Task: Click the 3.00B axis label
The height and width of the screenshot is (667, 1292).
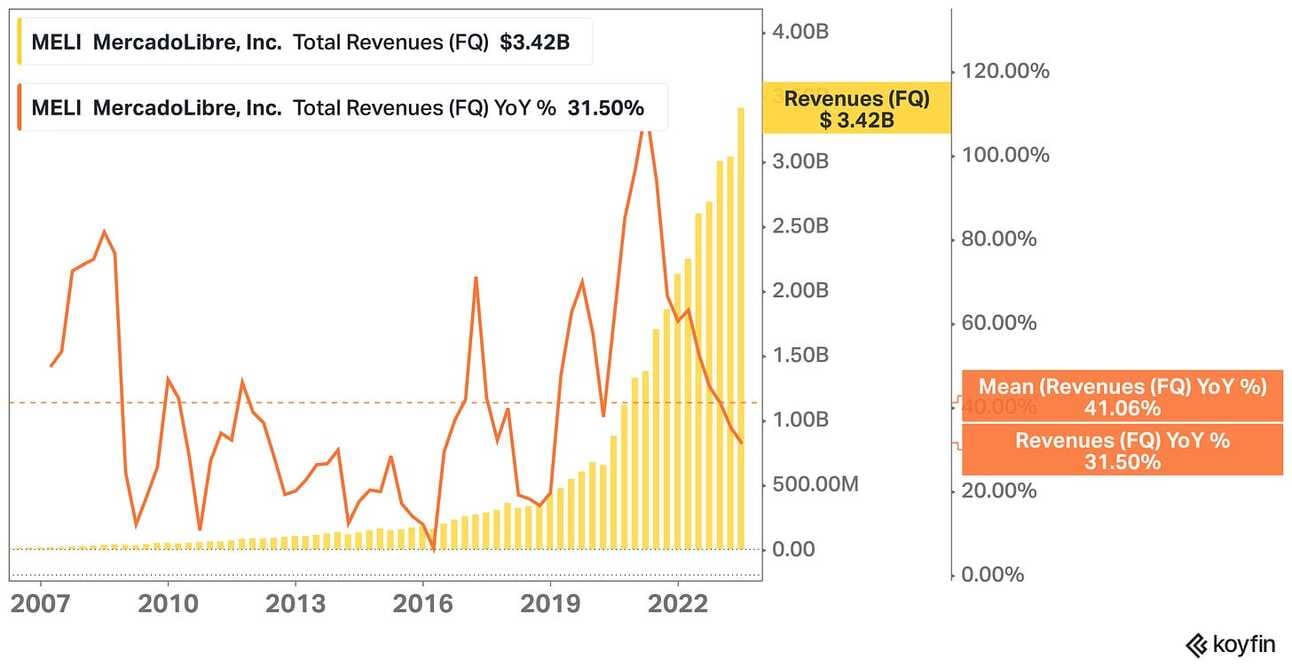Action: [801, 161]
